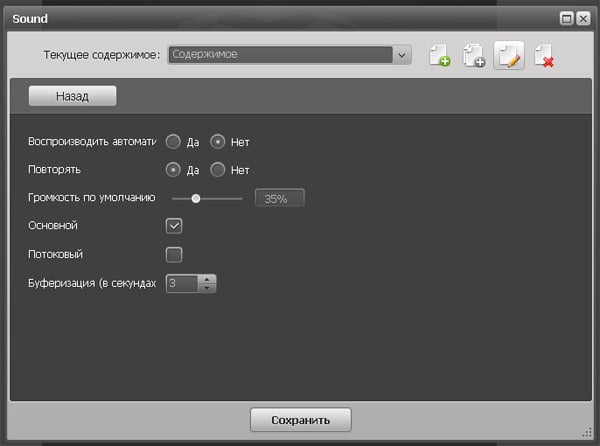Viewport: 600px width, 446px height.
Task: Increase buffering seconds with up arrow
Action: coord(207,279)
